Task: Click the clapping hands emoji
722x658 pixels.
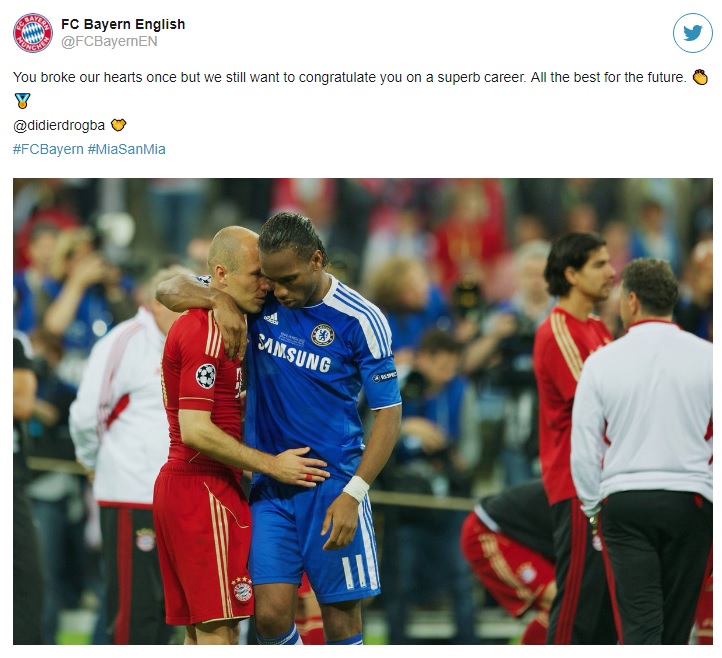Action: [x=700, y=77]
